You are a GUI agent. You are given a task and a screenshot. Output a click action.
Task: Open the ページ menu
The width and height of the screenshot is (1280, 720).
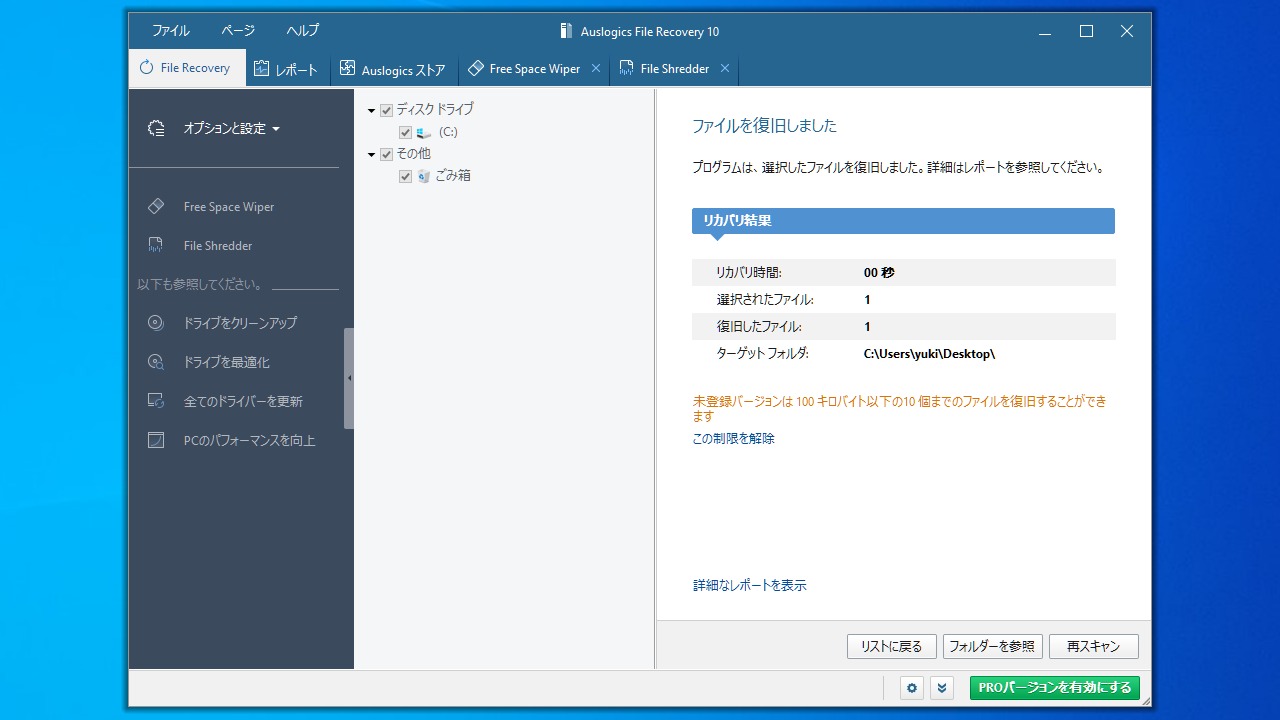point(238,31)
